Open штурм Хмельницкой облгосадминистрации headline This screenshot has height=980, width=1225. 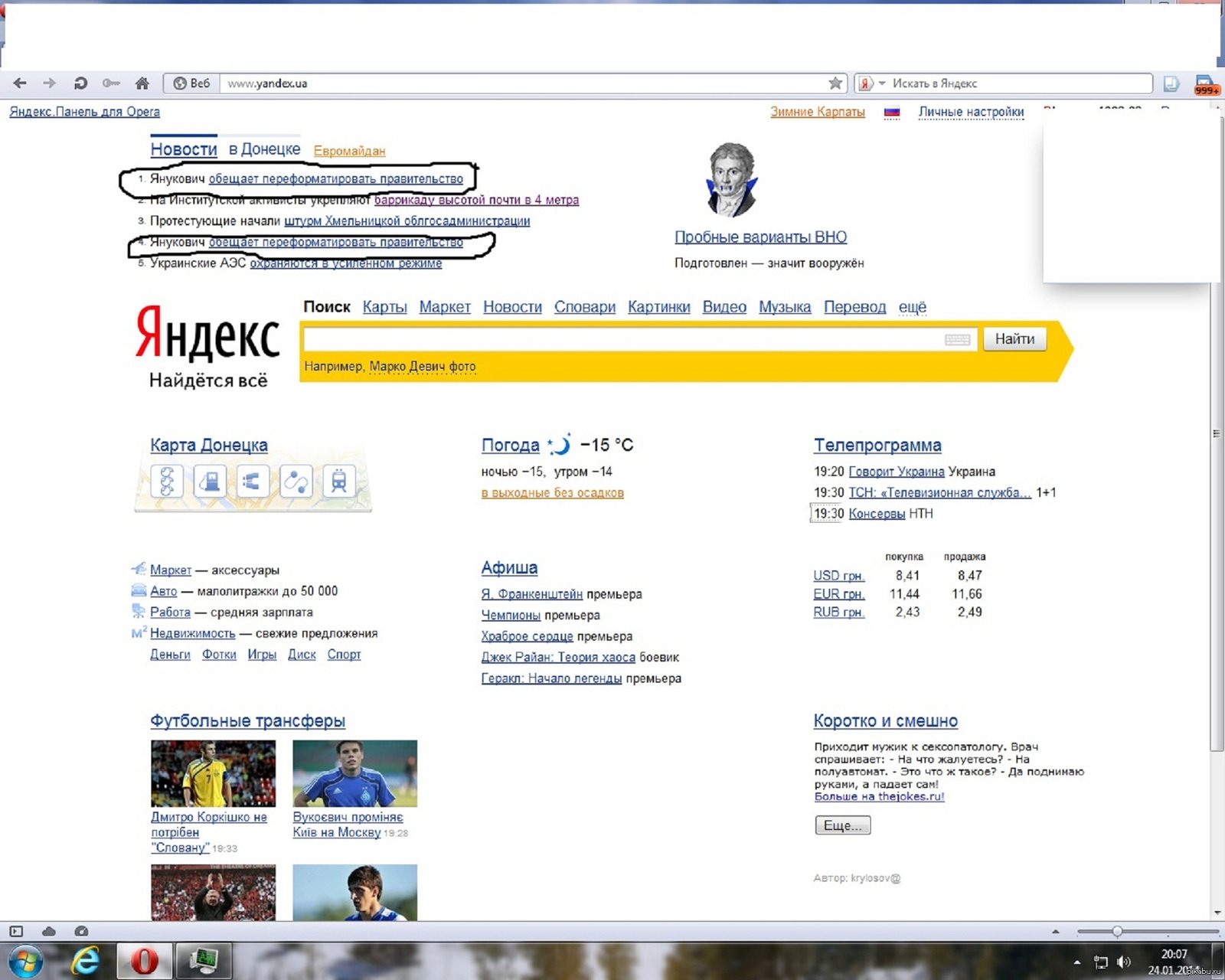pos(407,220)
